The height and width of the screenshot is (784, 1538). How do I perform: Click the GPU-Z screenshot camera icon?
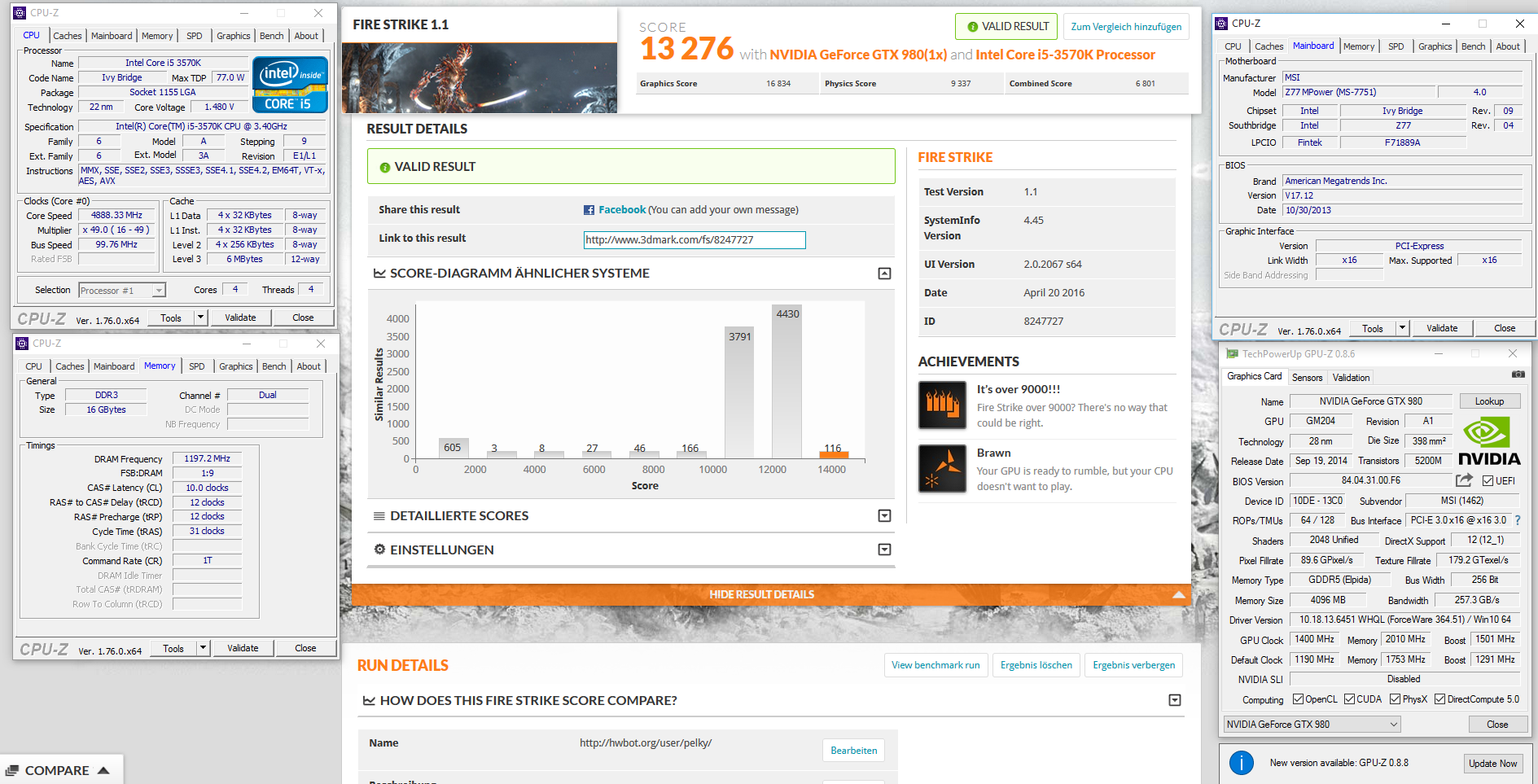tap(1518, 374)
